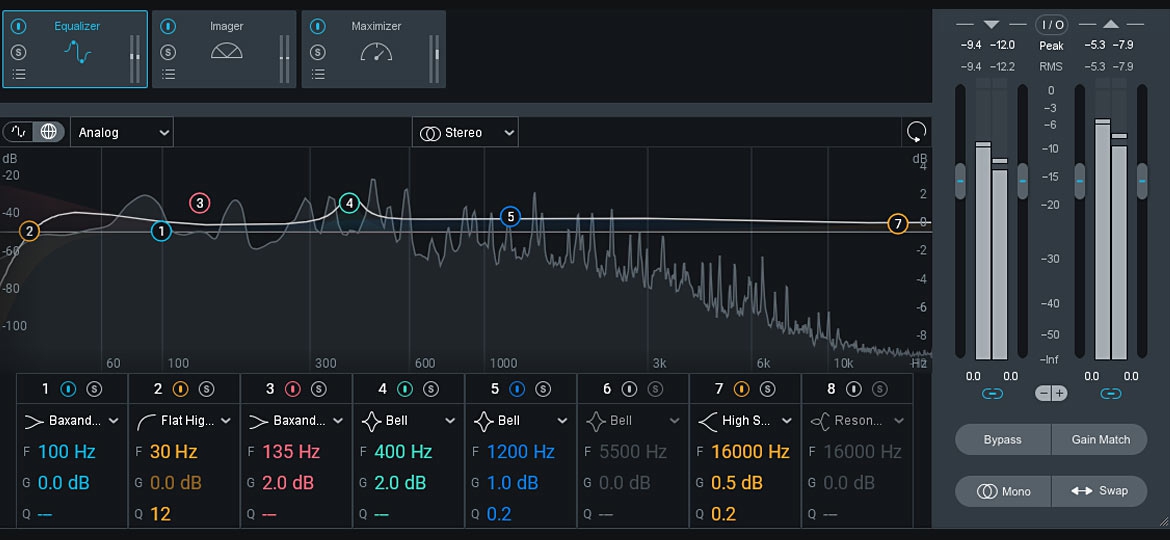Click the reset EQ circular arrow icon
Screen dimensions: 1170x540
(x=915, y=132)
